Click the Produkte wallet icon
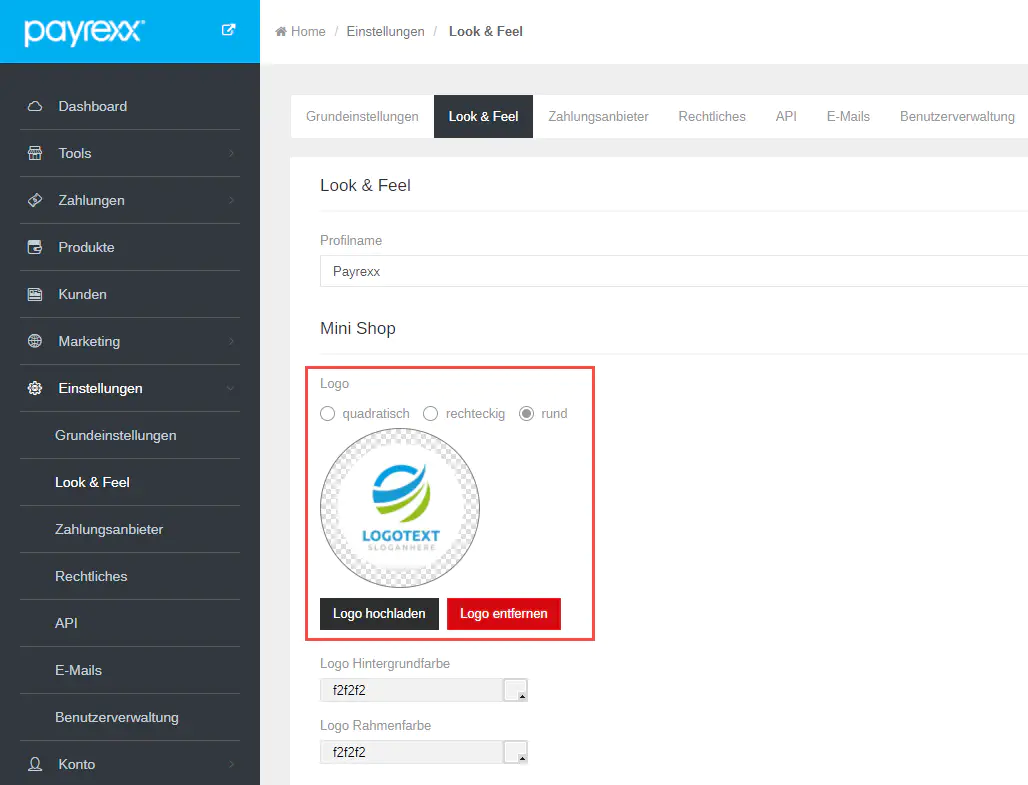 pos(35,247)
